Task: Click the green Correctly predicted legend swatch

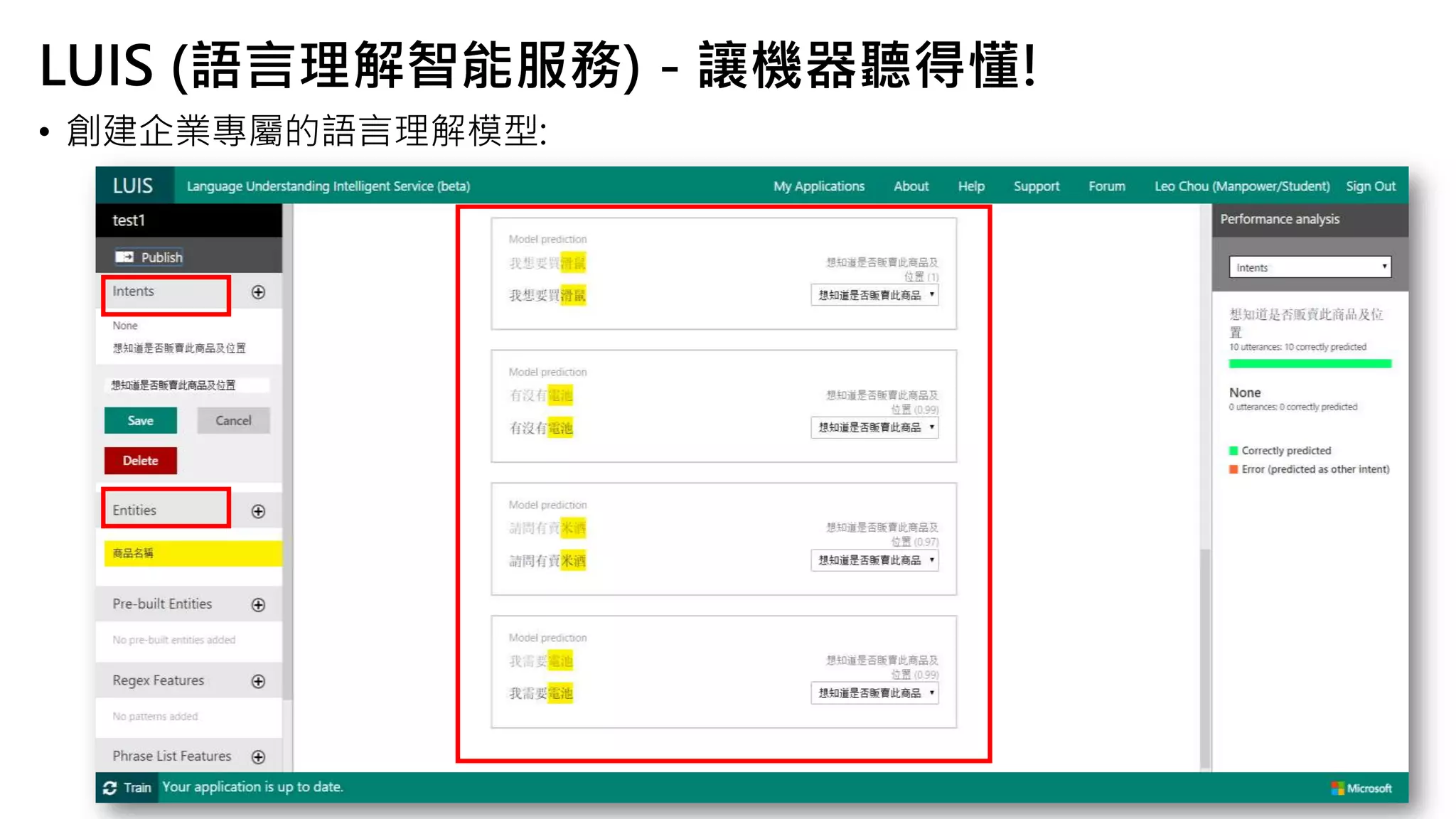Action: click(1233, 451)
